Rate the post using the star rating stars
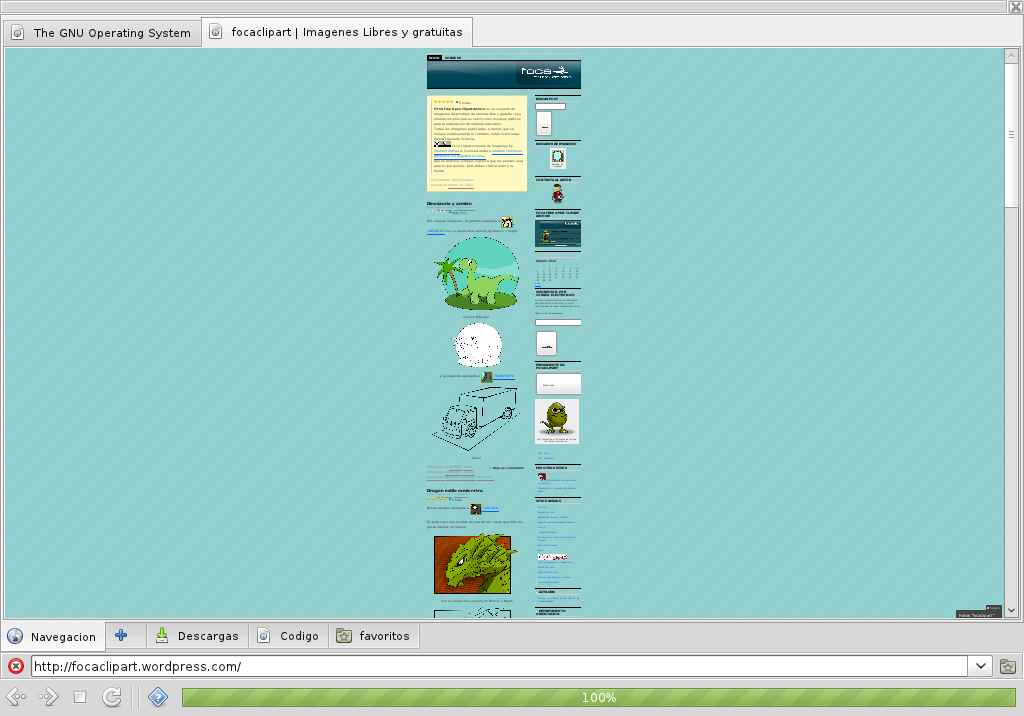 click(443, 101)
